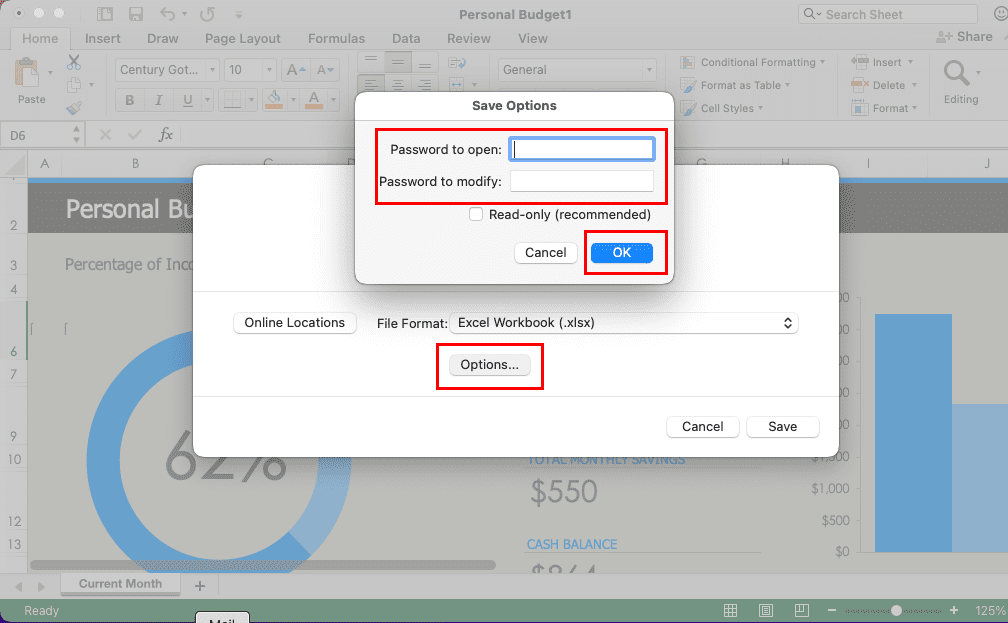The height and width of the screenshot is (623, 1008).
Task: Click the Online Locations button
Action: pyautogui.click(x=294, y=323)
